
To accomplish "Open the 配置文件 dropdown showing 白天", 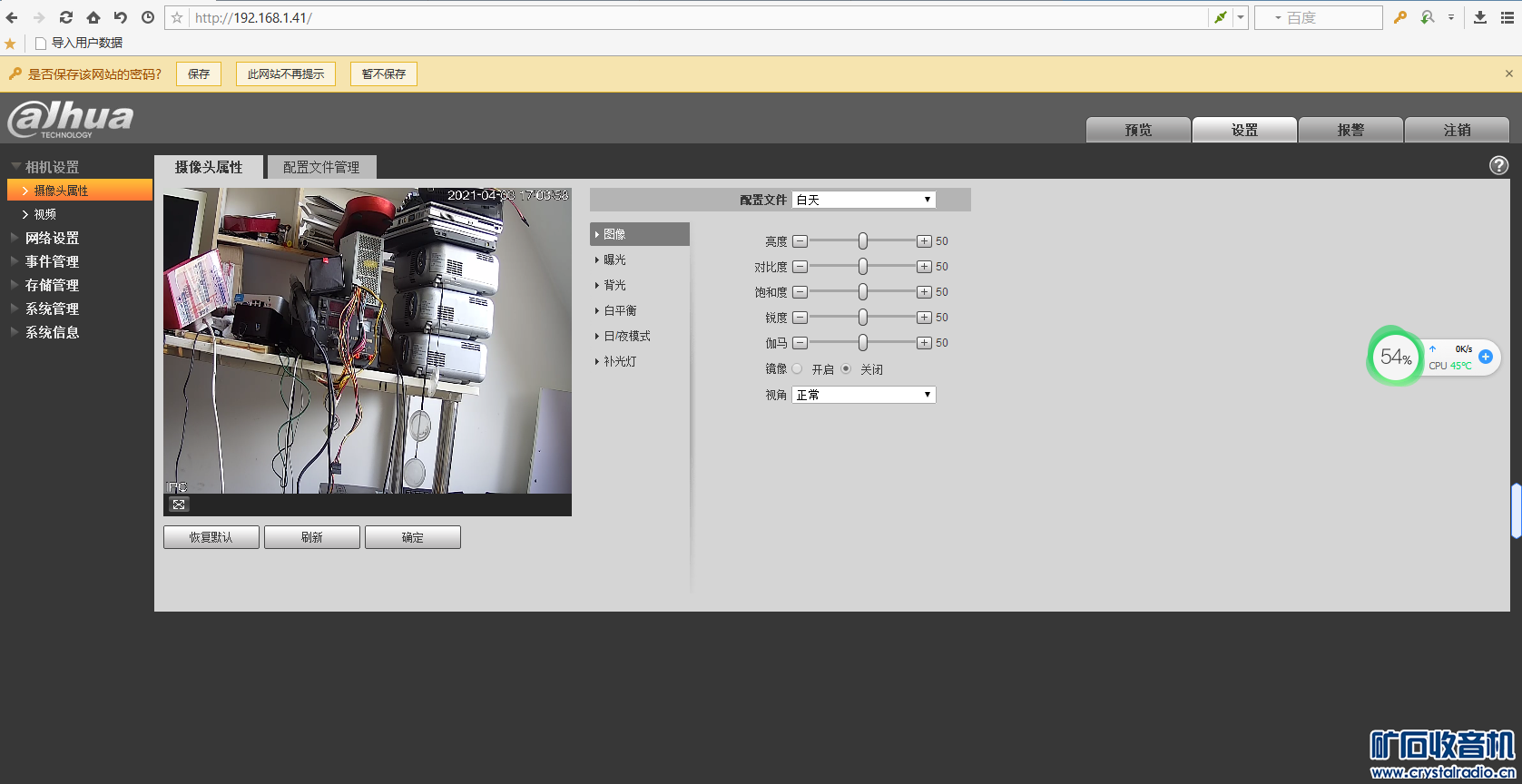I will (864, 200).
